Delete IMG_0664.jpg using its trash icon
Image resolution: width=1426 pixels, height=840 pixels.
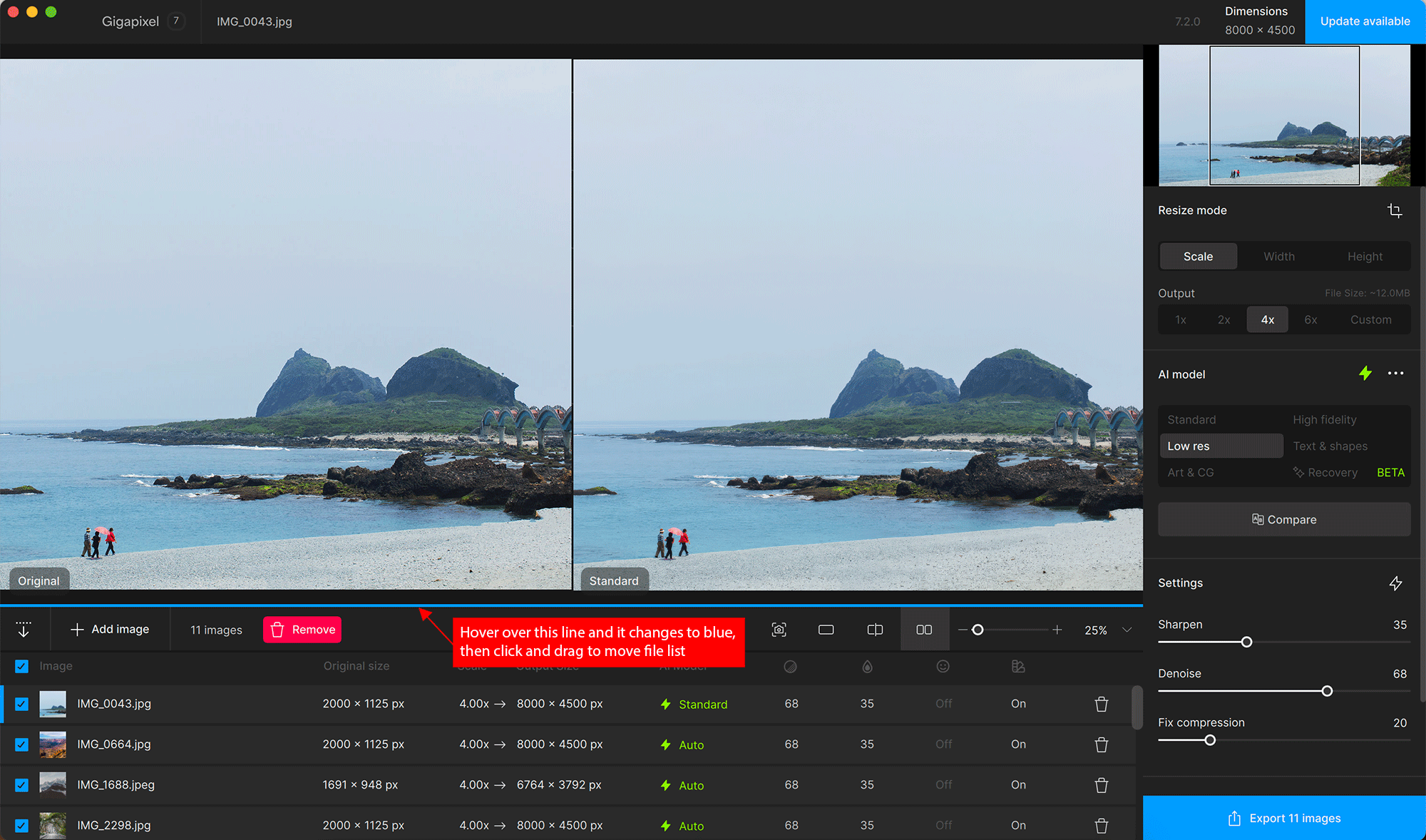pos(1102,744)
